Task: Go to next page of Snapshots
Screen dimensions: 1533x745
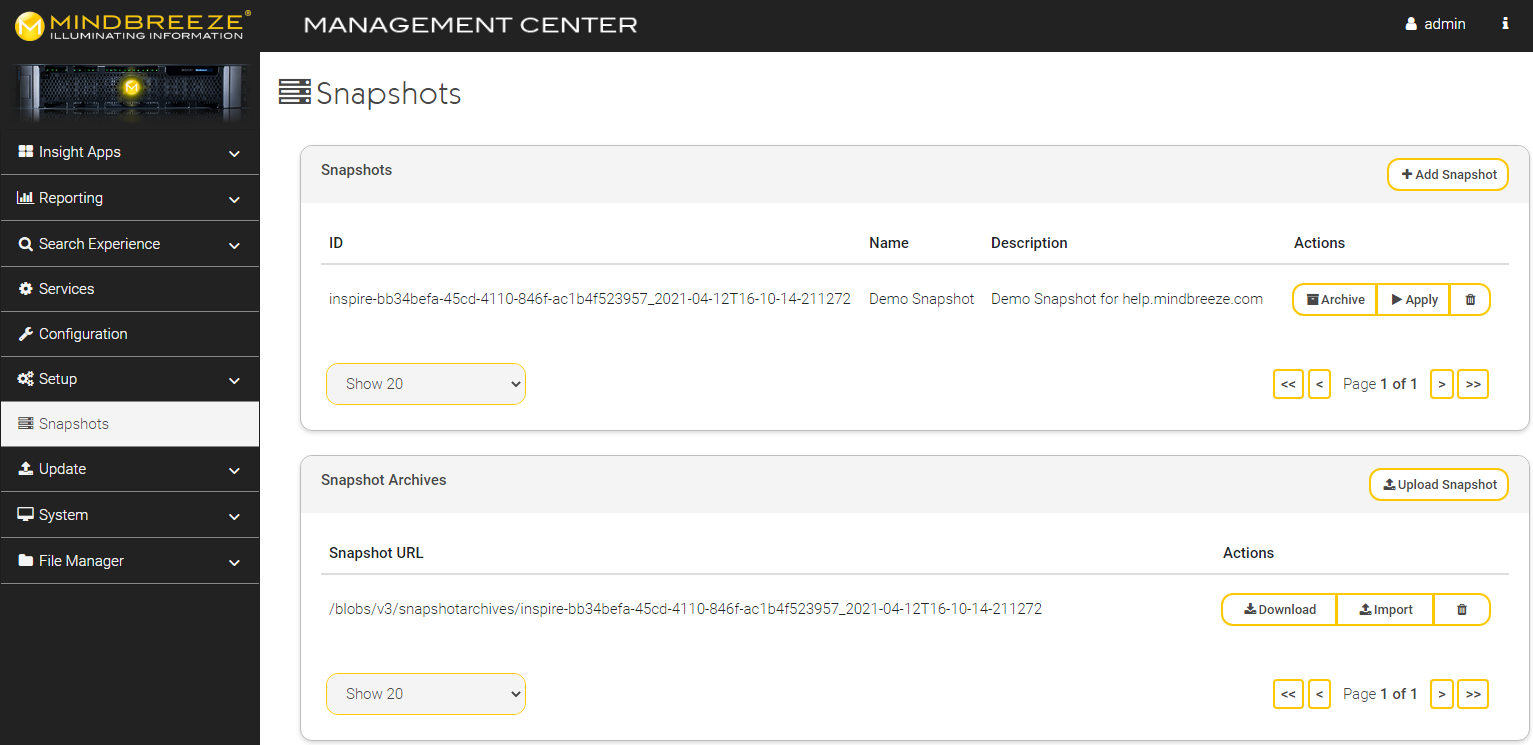Action: 1441,384
